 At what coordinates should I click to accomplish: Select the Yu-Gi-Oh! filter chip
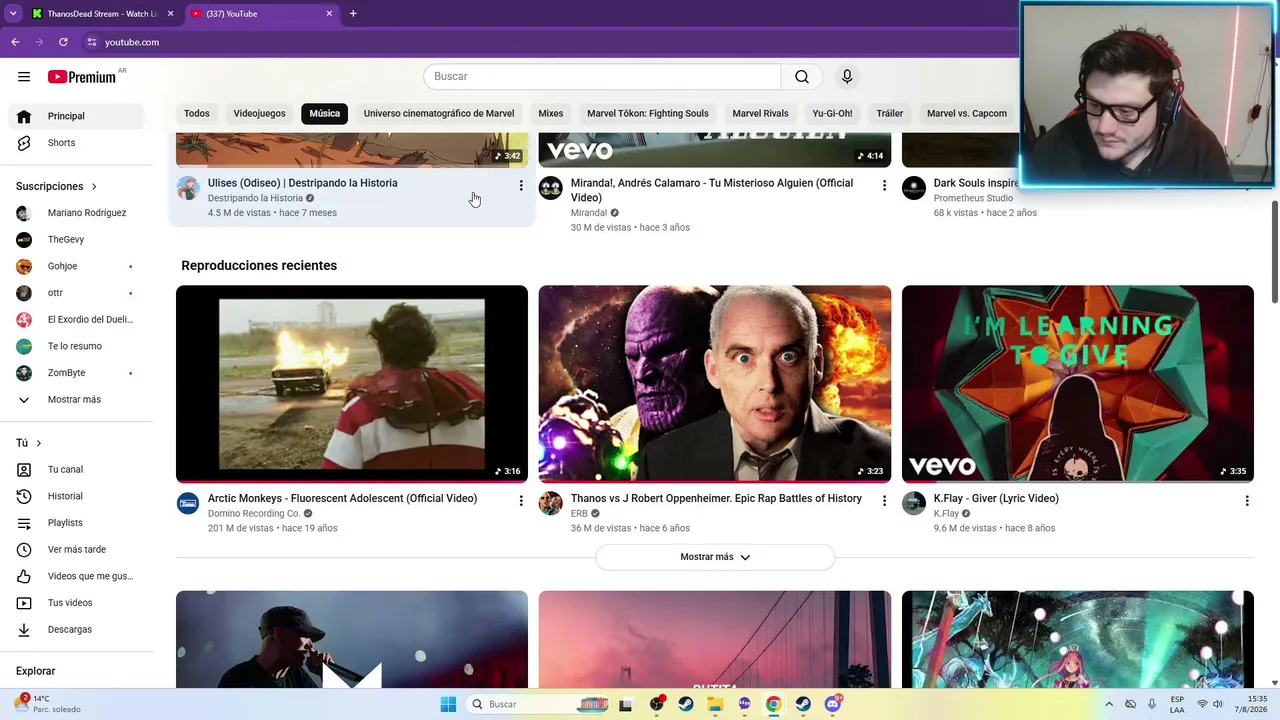tap(833, 114)
